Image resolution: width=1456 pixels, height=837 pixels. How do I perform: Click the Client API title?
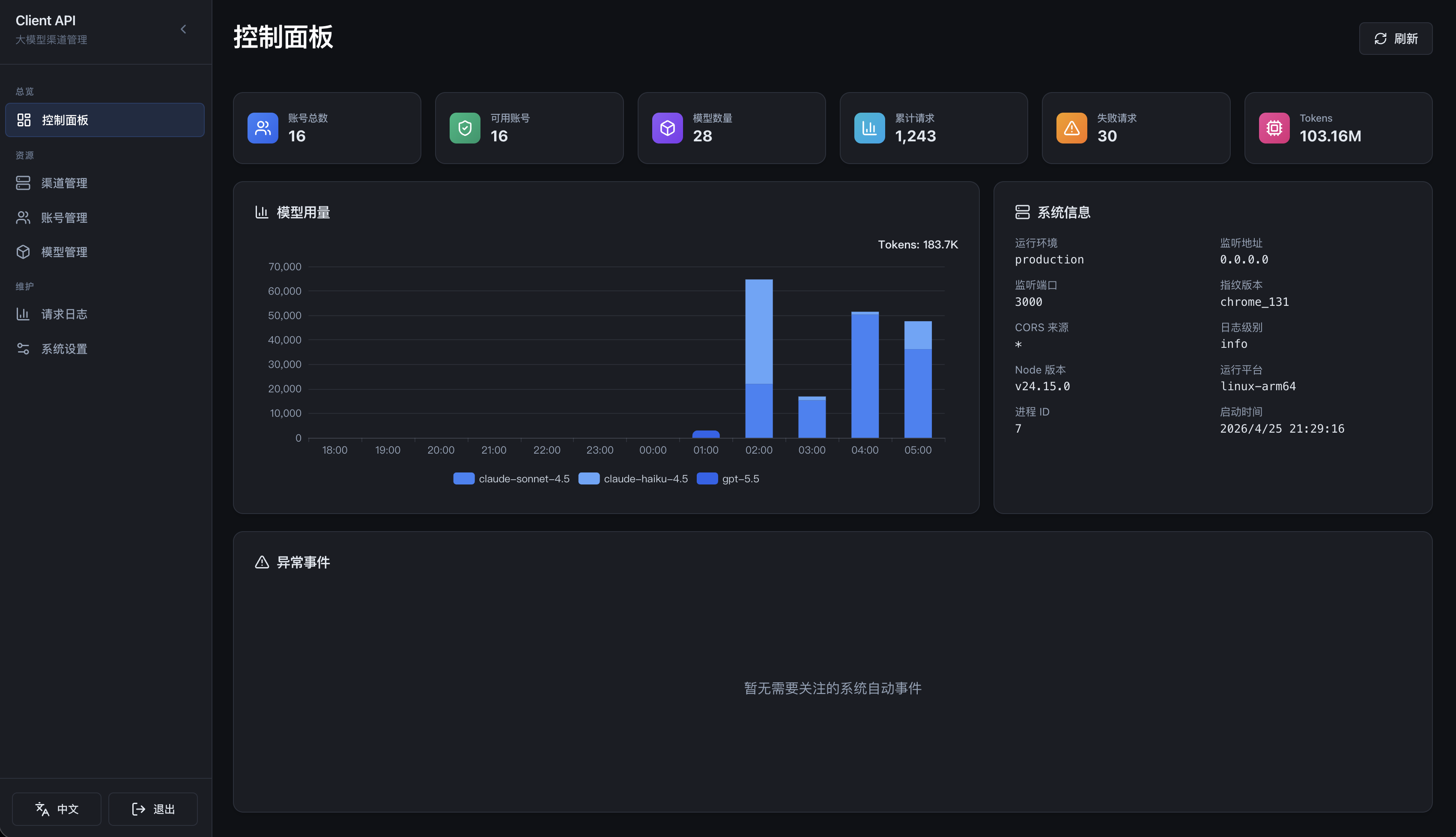[45, 20]
